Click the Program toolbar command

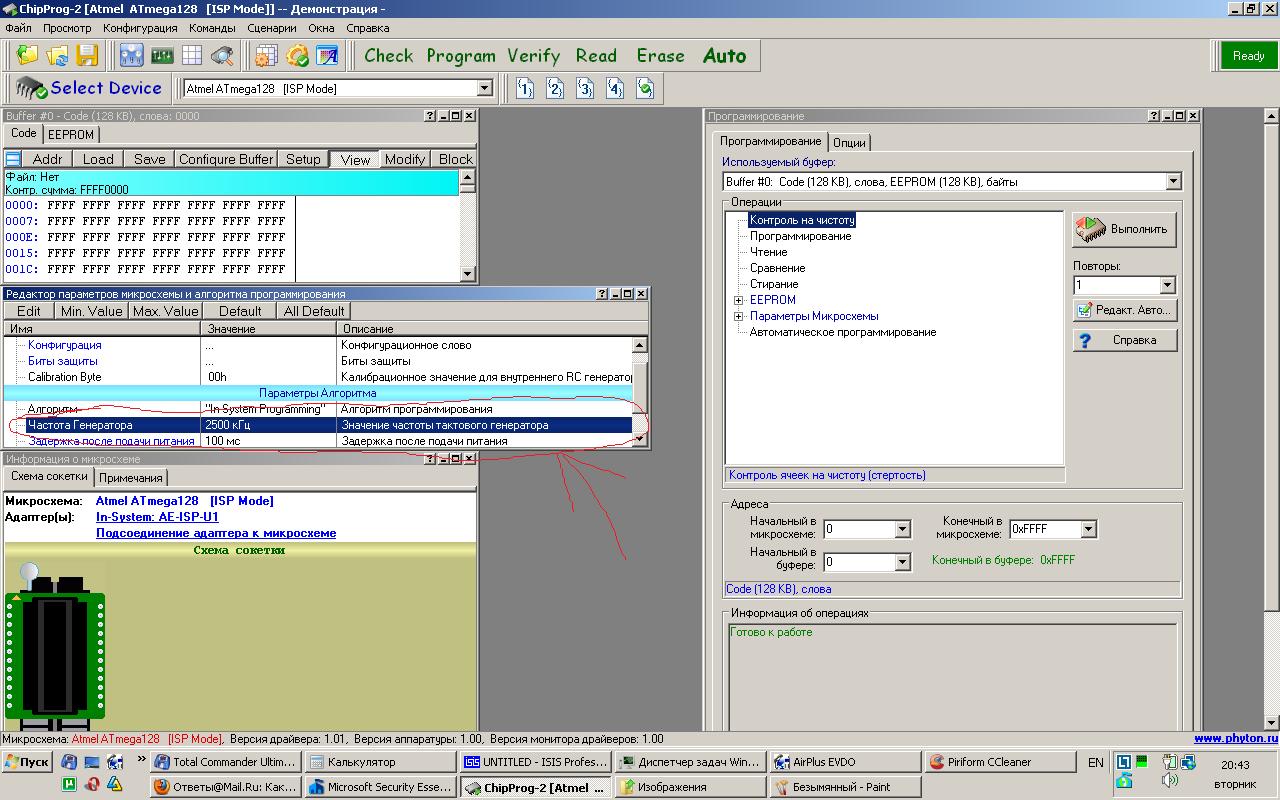click(x=461, y=55)
